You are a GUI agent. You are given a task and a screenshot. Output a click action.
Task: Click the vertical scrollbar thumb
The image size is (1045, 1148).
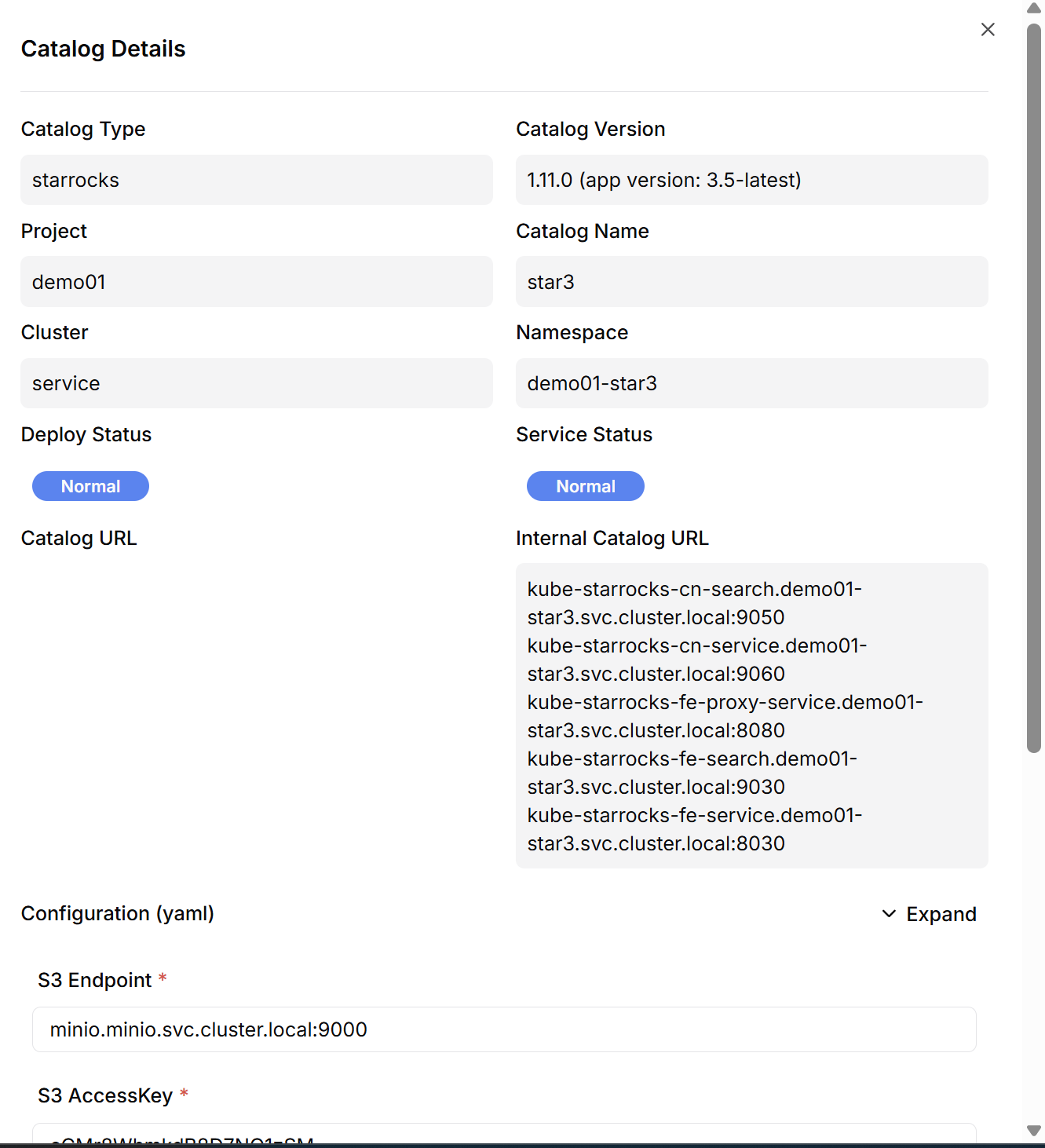1034,389
